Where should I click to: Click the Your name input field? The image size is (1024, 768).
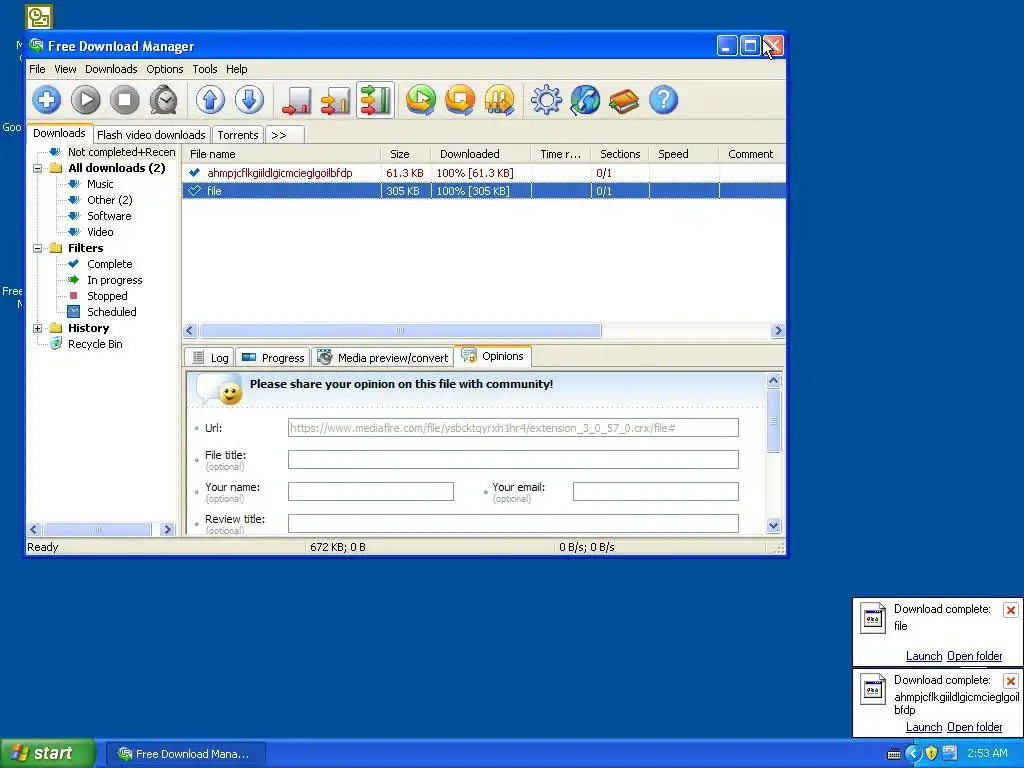click(x=371, y=492)
